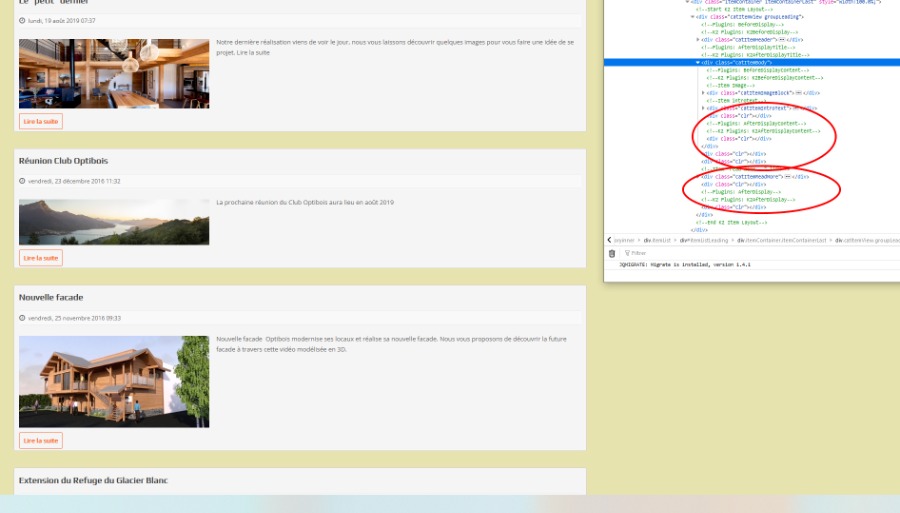This screenshot has width=900, height=513.
Task: Clear console with the trash can icon
Action: [x=612, y=253]
